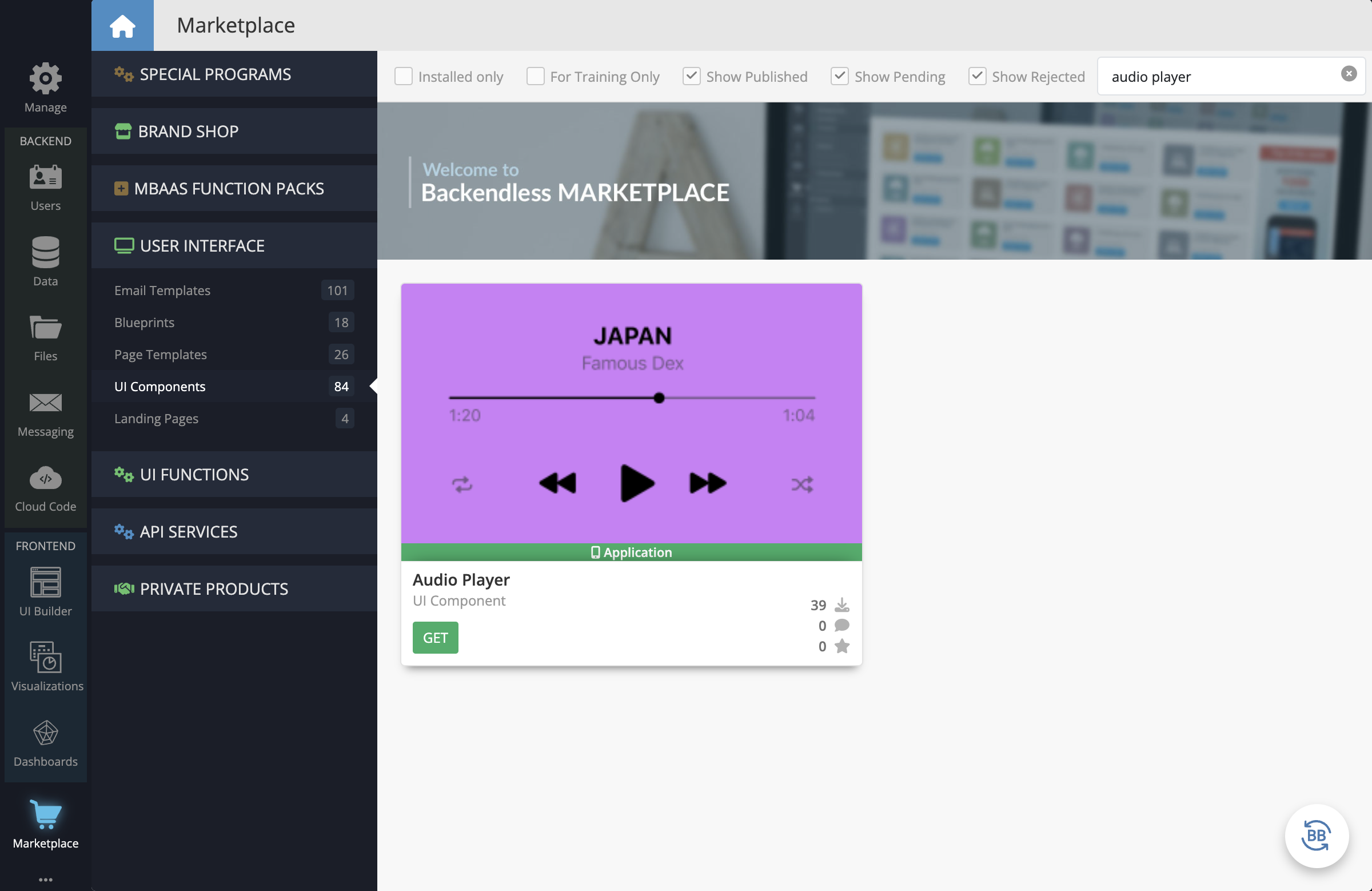Enable the Installed Only checkbox filter
This screenshot has height=891, width=1372.
(404, 76)
